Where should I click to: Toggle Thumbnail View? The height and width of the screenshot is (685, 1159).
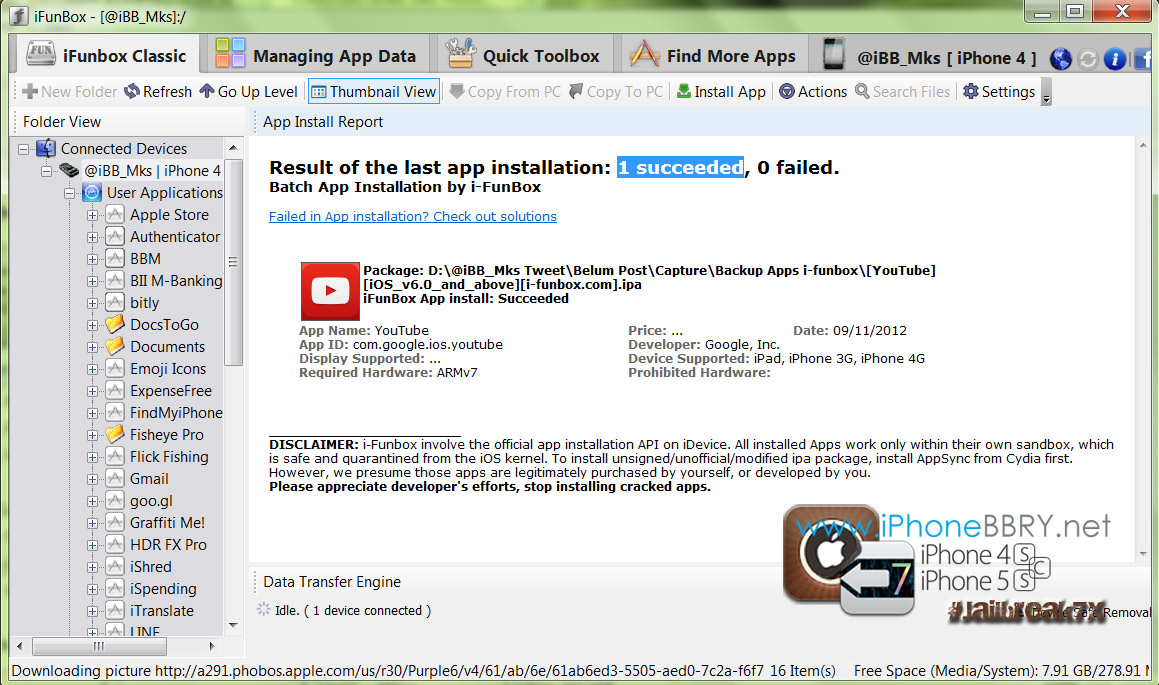pyautogui.click(x=374, y=92)
